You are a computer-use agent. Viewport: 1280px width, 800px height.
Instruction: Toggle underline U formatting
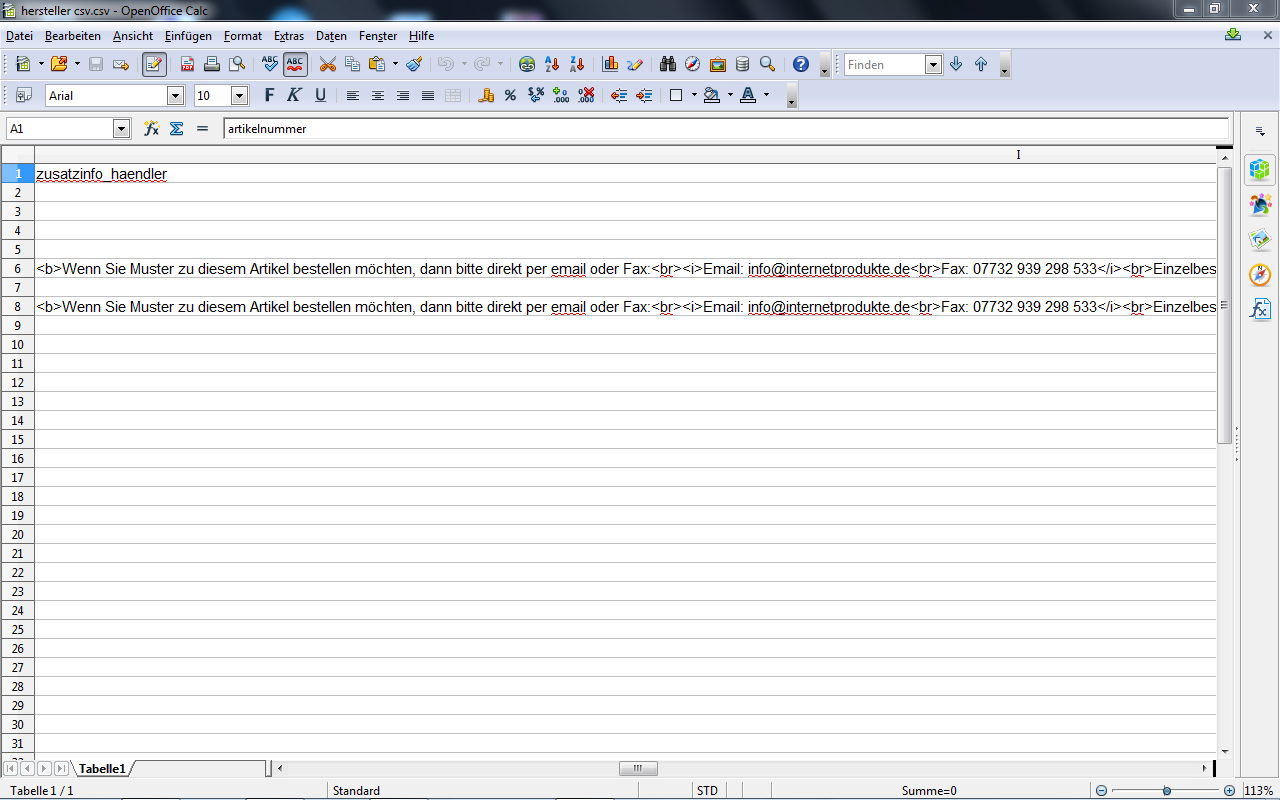(x=320, y=95)
